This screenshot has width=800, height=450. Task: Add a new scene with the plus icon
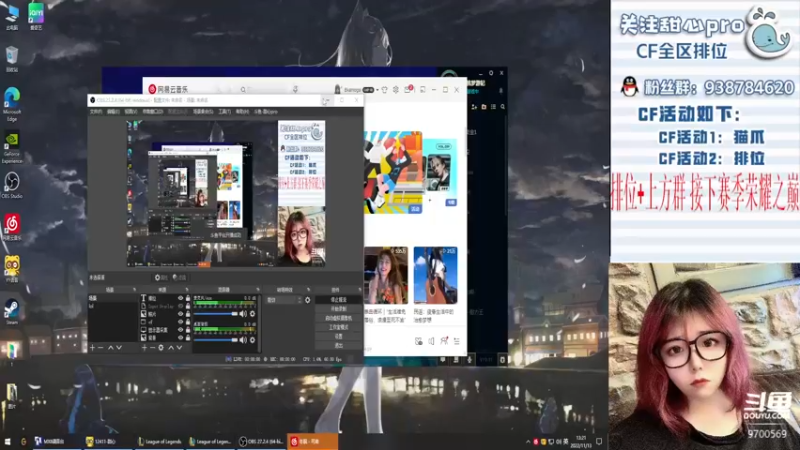coord(92,347)
